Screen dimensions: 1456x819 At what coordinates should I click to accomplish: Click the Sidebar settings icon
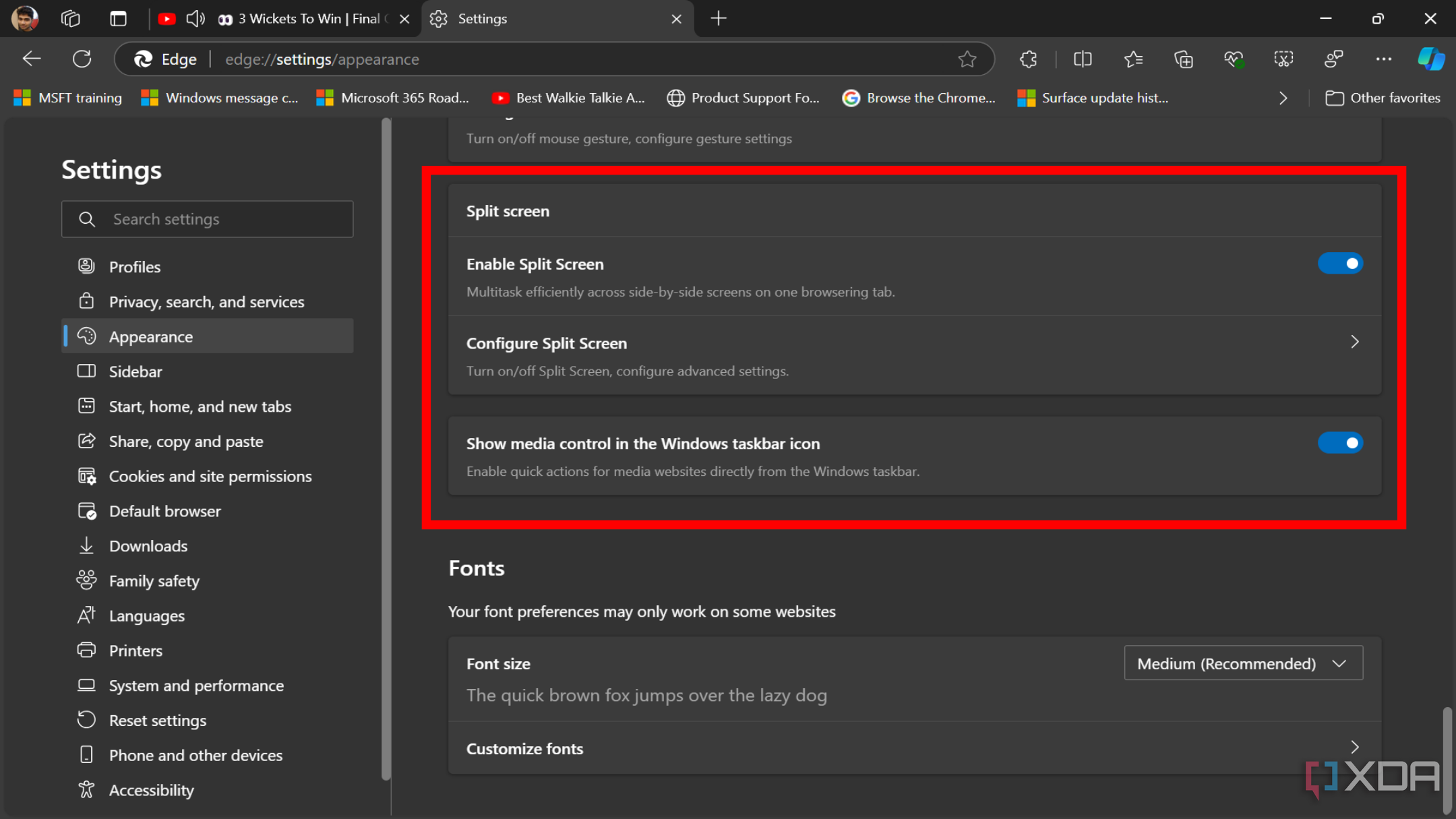87,371
